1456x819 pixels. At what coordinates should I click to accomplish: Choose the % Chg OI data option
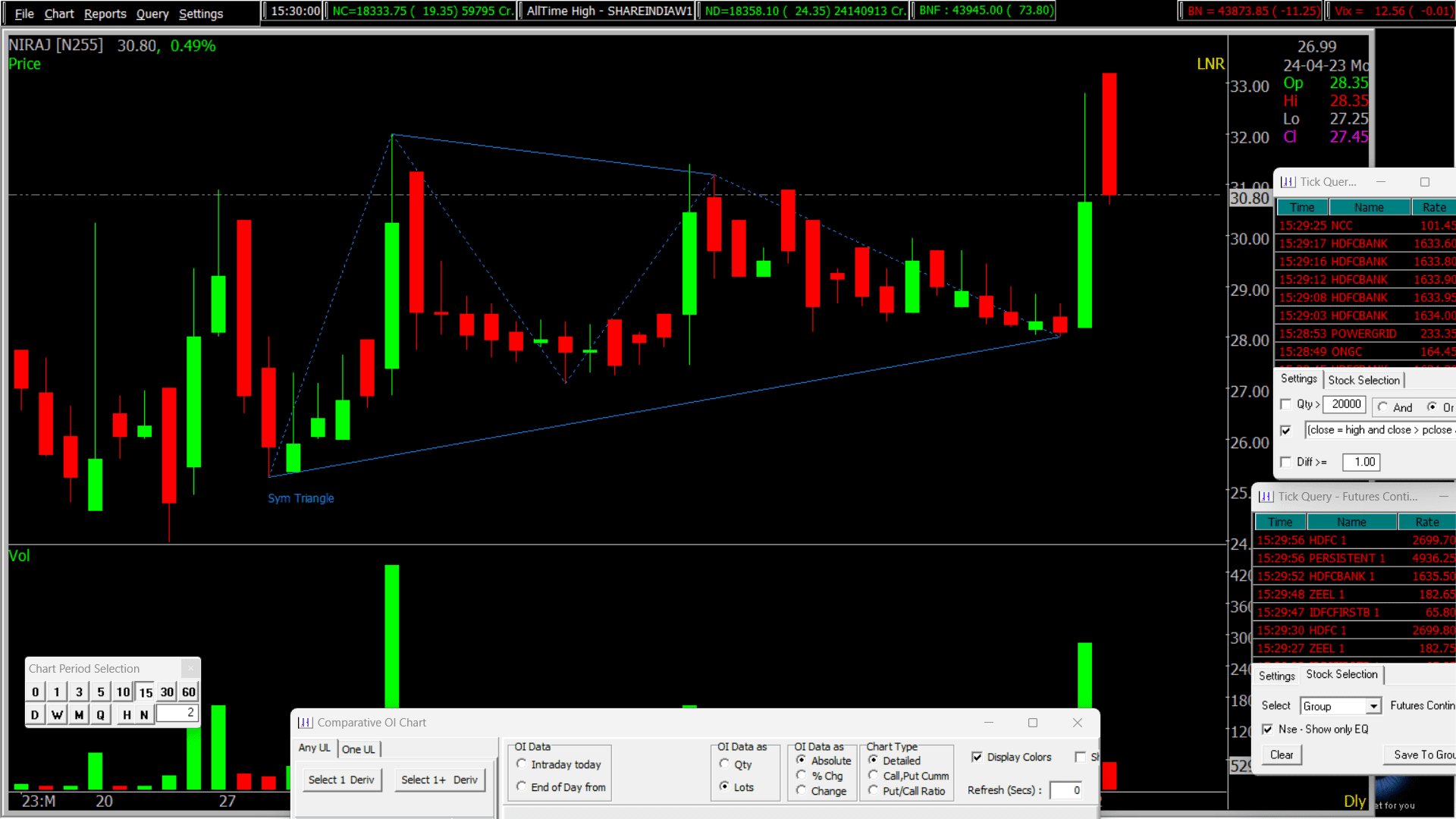click(x=802, y=775)
